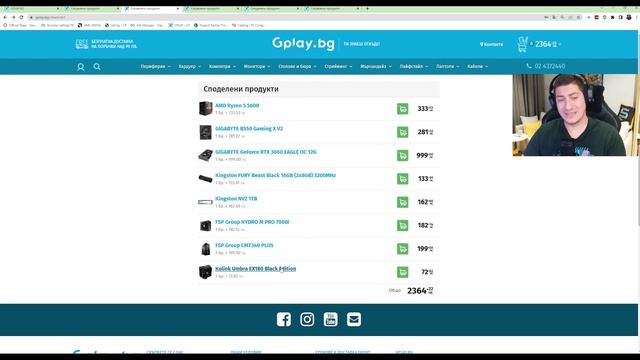
Task: Expand the Столове и бюра menu
Action: pyautogui.click(x=297, y=66)
